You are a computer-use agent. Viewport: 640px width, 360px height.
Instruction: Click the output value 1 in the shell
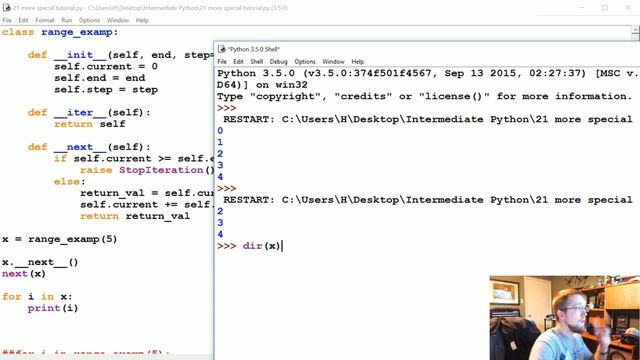tap(220, 142)
